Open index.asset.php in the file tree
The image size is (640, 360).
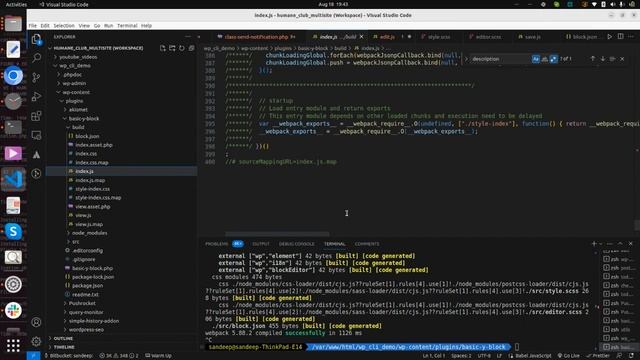(x=93, y=145)
